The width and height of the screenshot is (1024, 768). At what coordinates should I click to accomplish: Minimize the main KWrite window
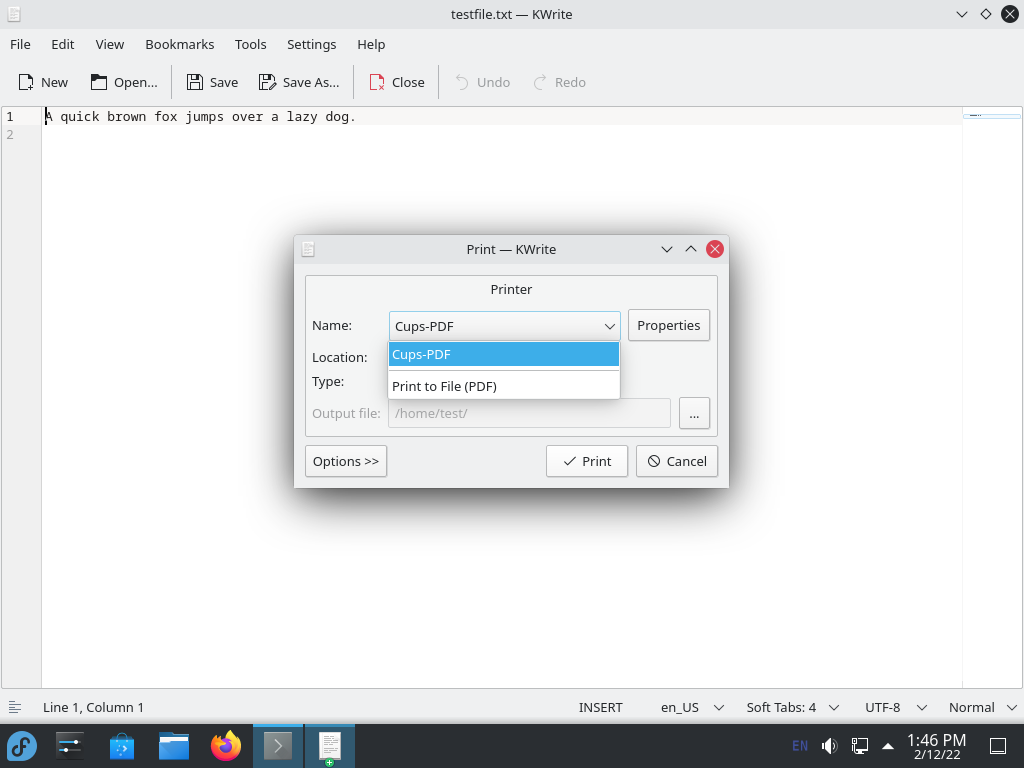click(961, 14)
